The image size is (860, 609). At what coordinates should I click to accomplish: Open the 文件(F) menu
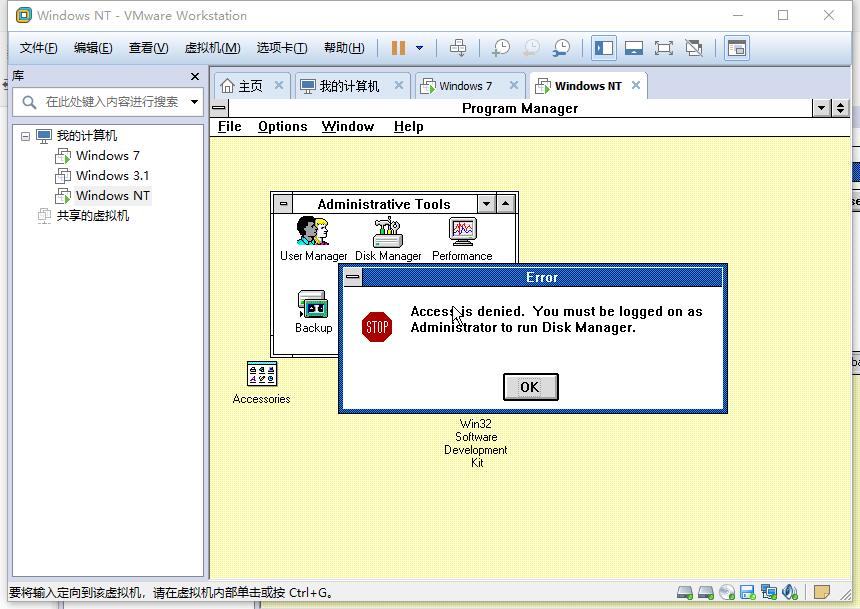click(x=38, y=48)
